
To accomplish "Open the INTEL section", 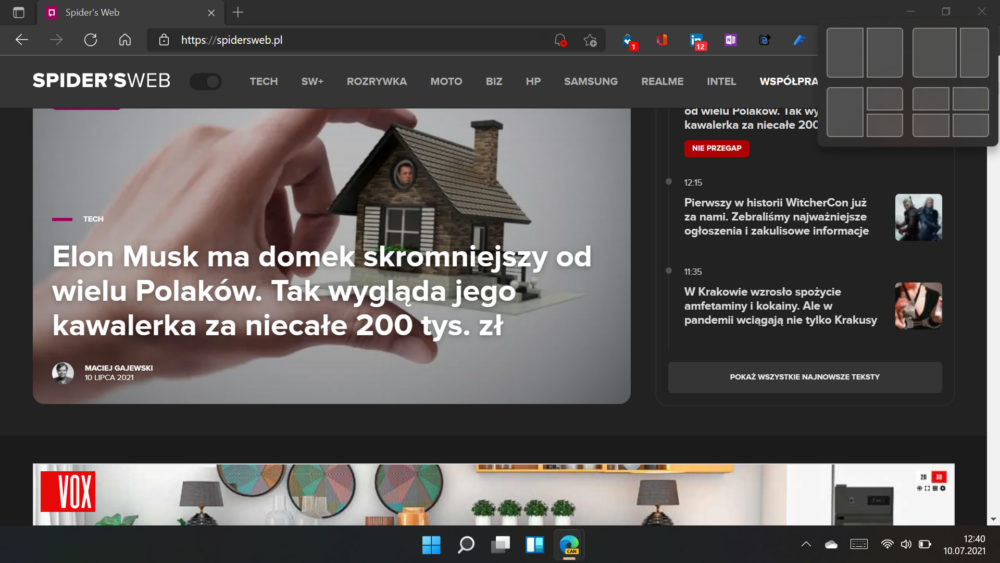I will tap(721, 82).
